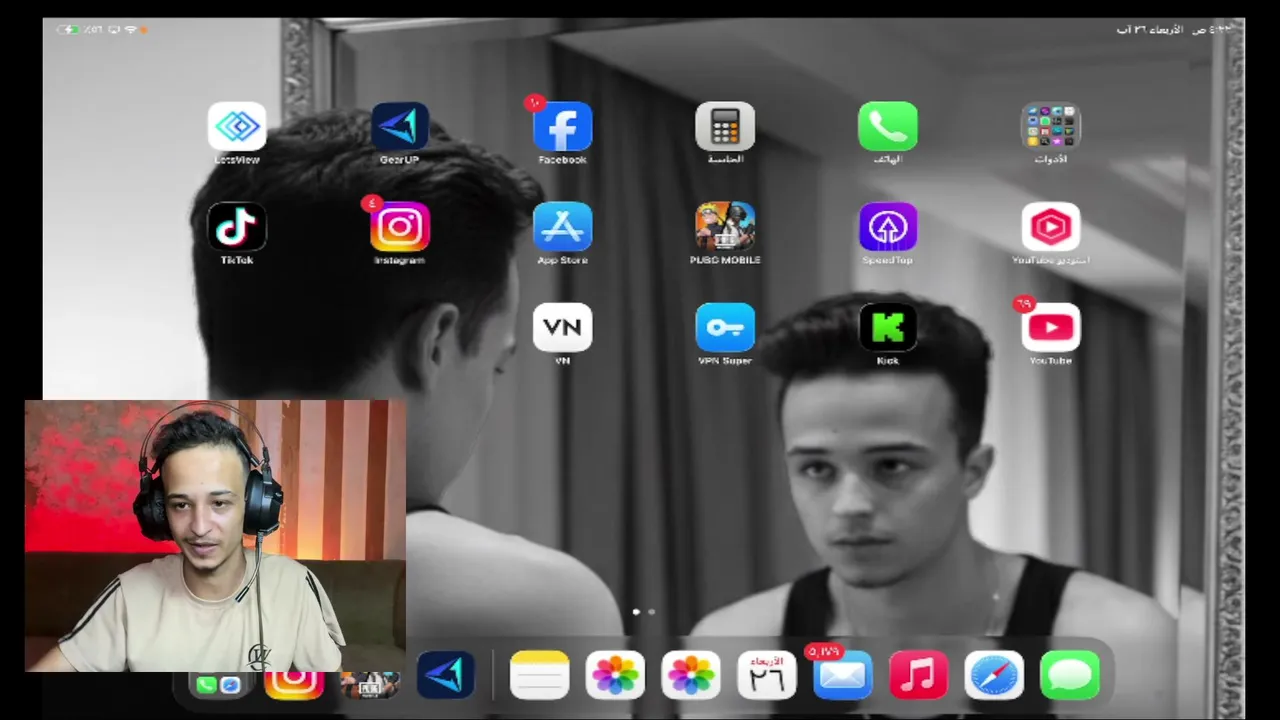Open the Messages app

click(x=1070, y=675)
